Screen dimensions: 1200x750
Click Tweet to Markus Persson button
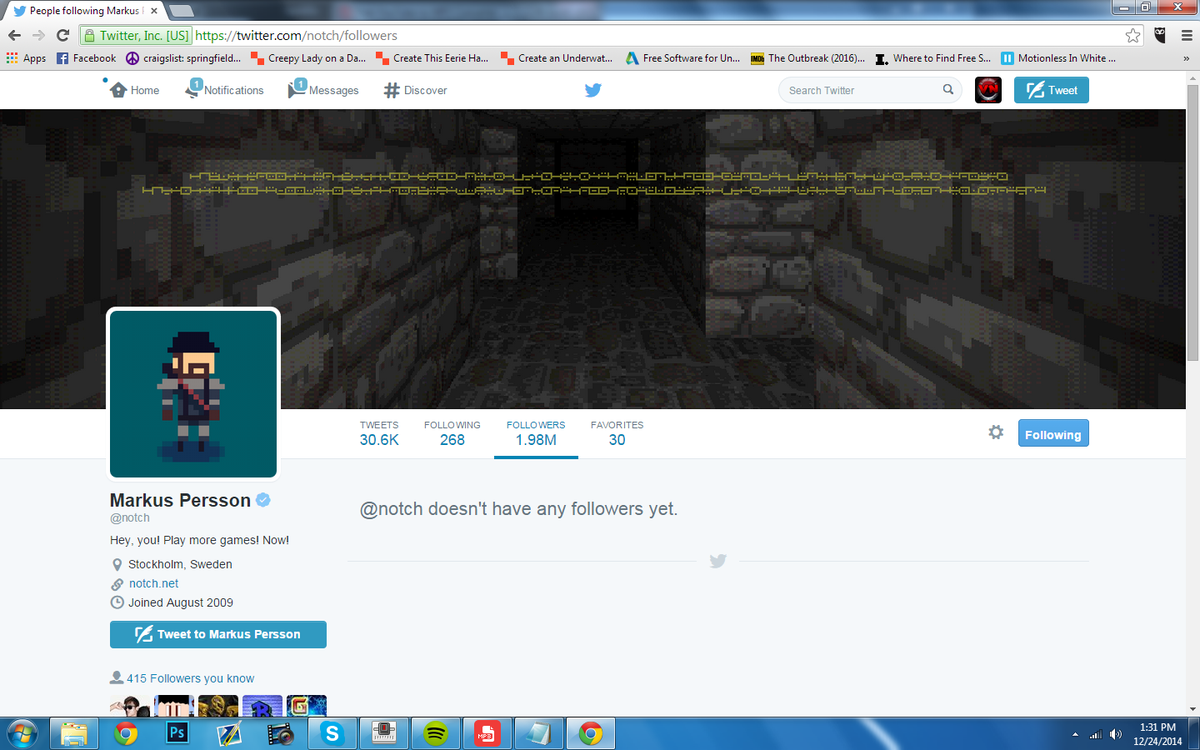(218, 634)
